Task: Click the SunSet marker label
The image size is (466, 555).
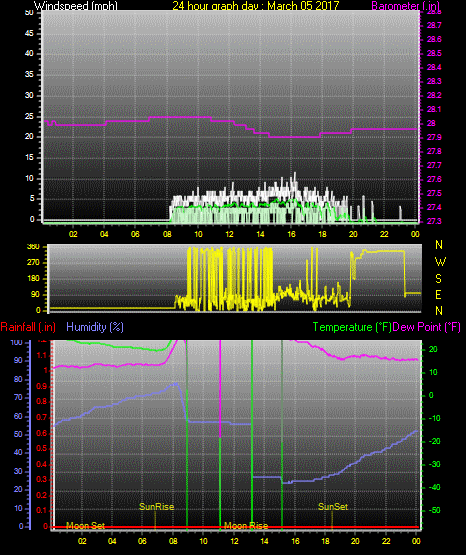Action: pyautogui.click(x=333, y=507)
